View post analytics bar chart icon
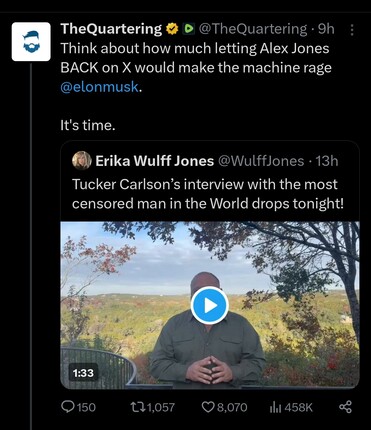Image resolution: width=371 pixels, height=430 pixels. (x=275, y=407)
